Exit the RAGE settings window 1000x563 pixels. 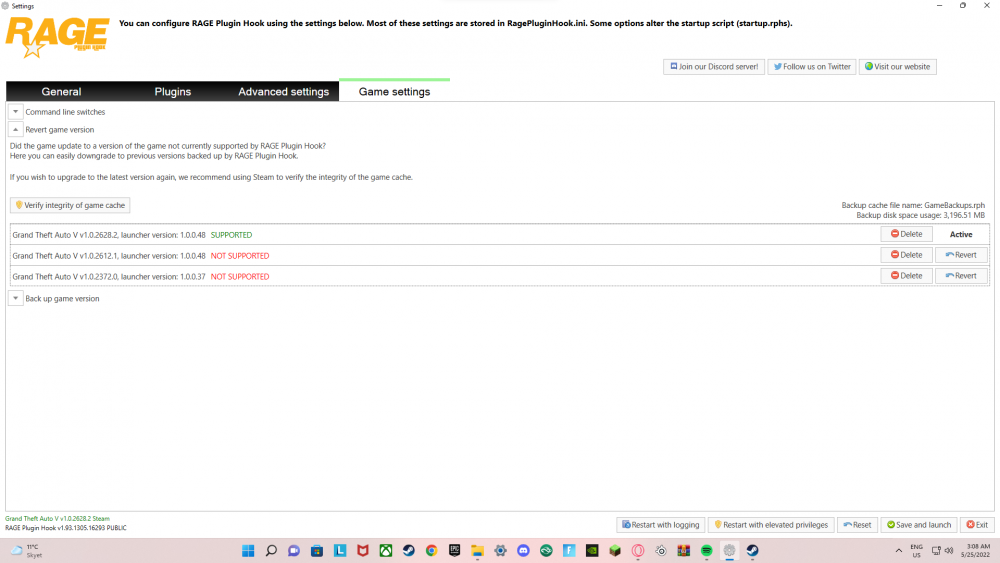[977, 525]
